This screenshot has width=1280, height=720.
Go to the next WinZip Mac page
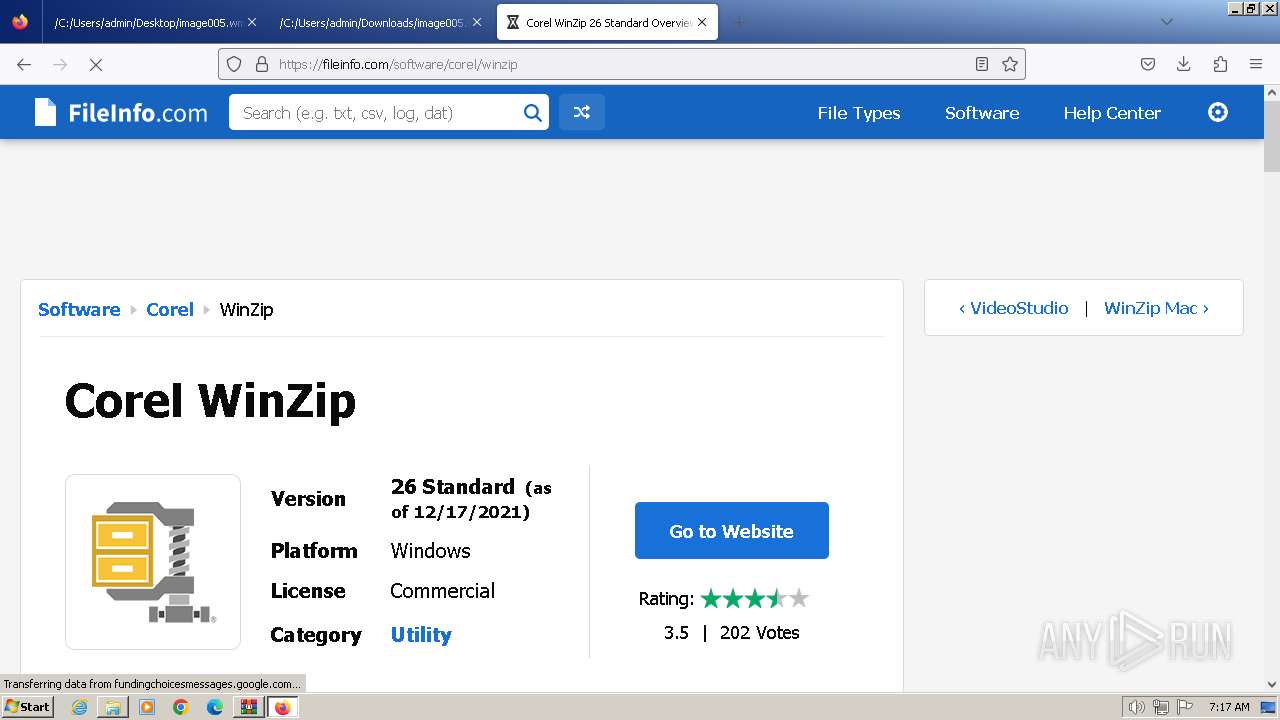[x=1156, y=308]
